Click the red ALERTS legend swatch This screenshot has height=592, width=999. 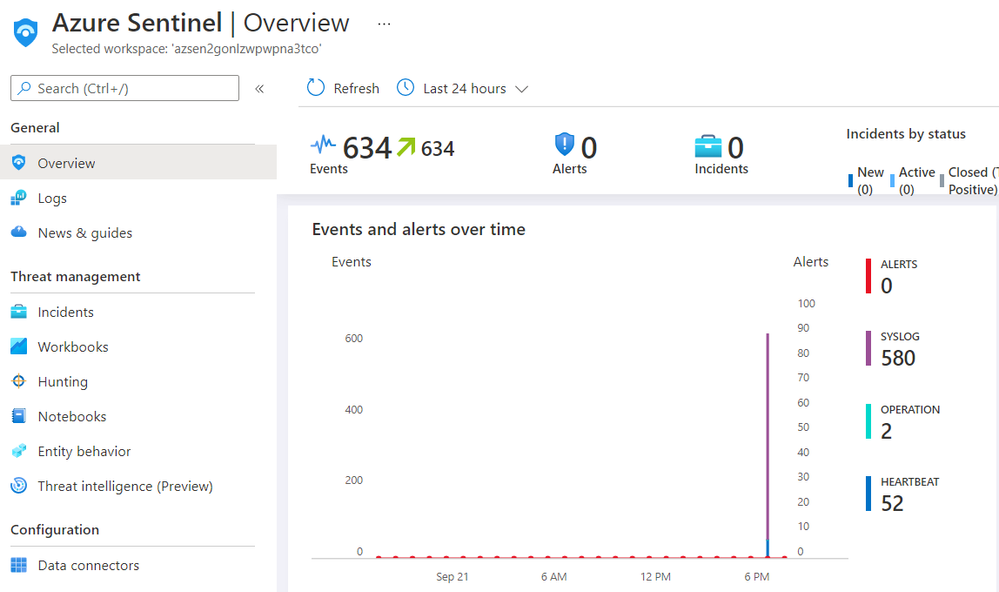click(868, 275)
